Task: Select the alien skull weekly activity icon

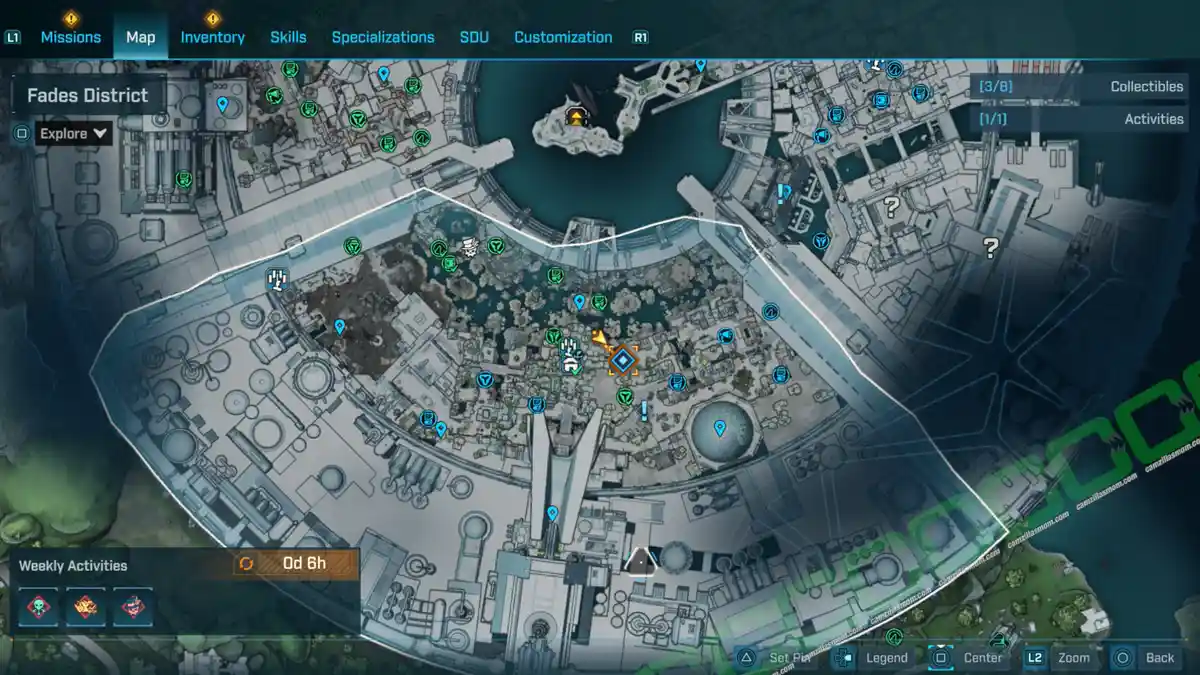Action: pyautogui.click(x=37, y=606)
